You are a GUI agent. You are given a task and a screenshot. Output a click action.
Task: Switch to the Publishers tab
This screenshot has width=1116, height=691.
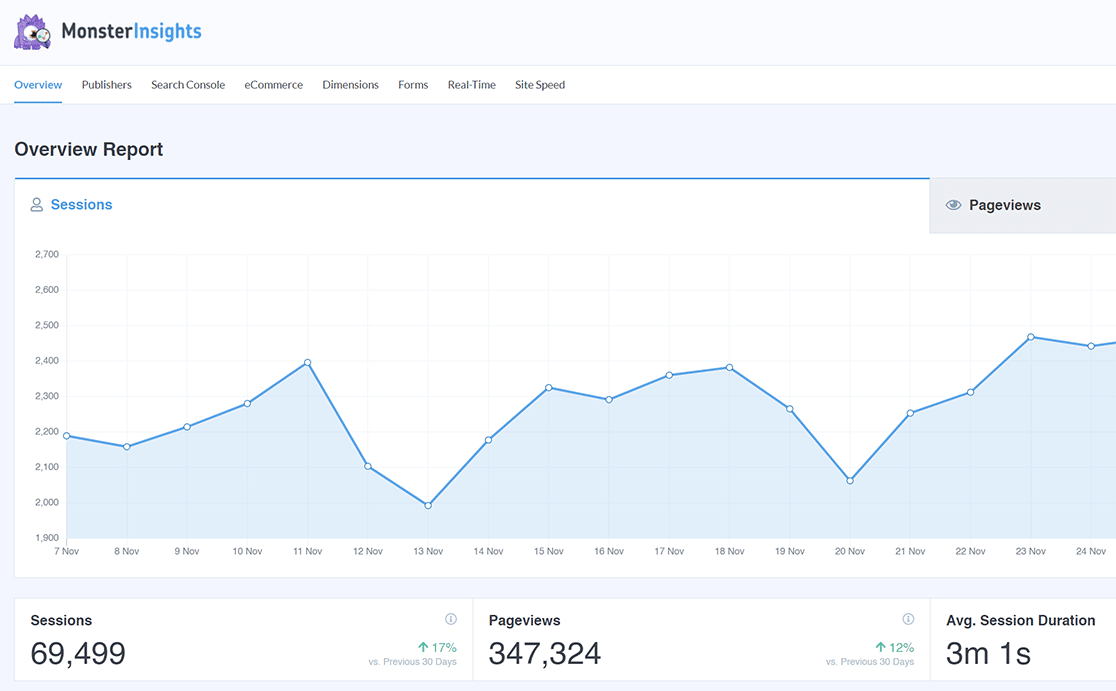(107, 85)
